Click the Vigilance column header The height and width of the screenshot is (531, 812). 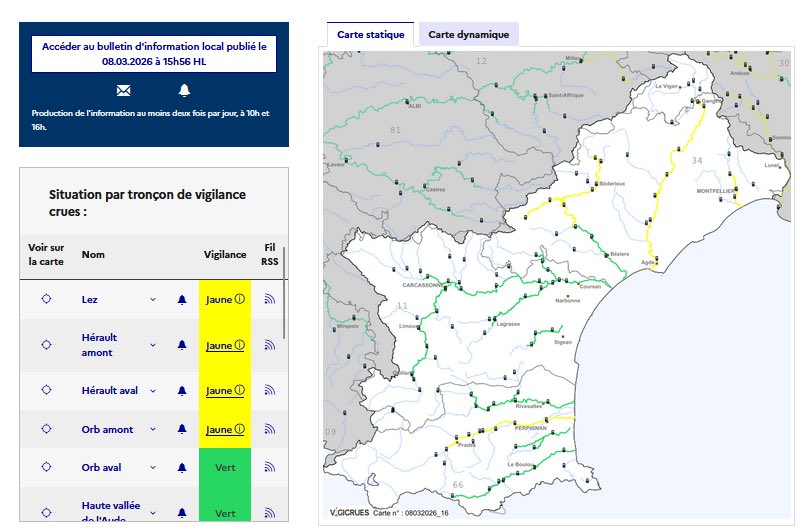click(225, 254)
